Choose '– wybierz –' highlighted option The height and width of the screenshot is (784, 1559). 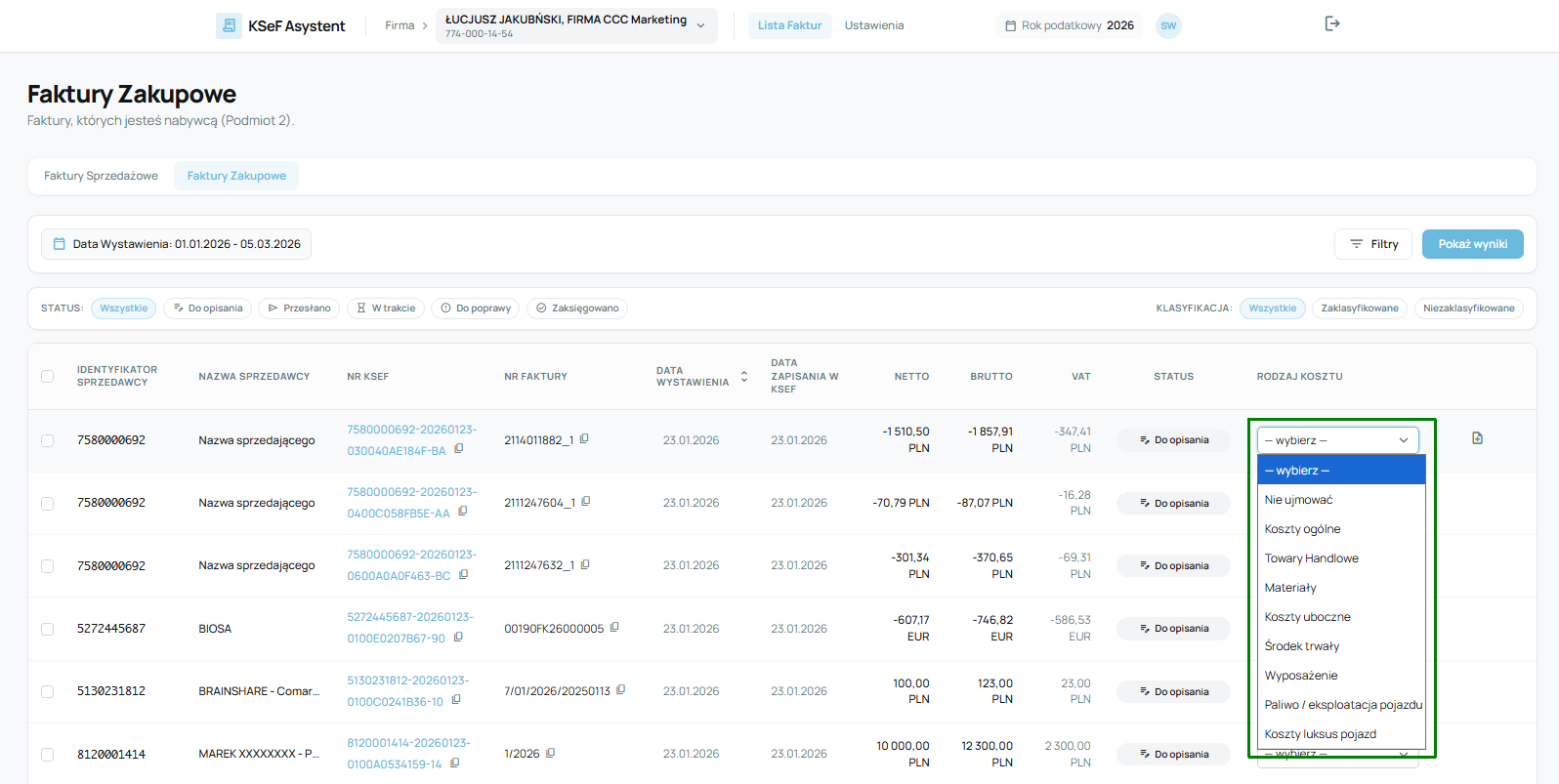click(x=1341, y=471)
